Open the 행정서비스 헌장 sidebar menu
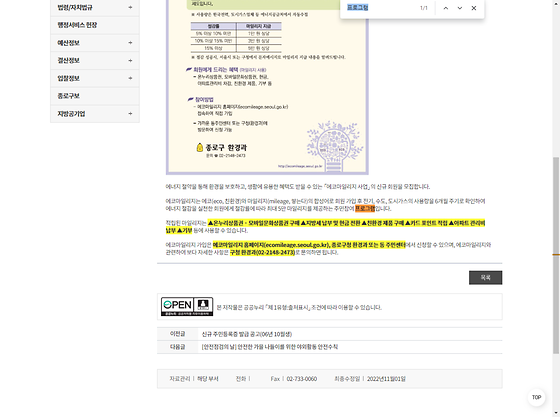 coord(95,25)
